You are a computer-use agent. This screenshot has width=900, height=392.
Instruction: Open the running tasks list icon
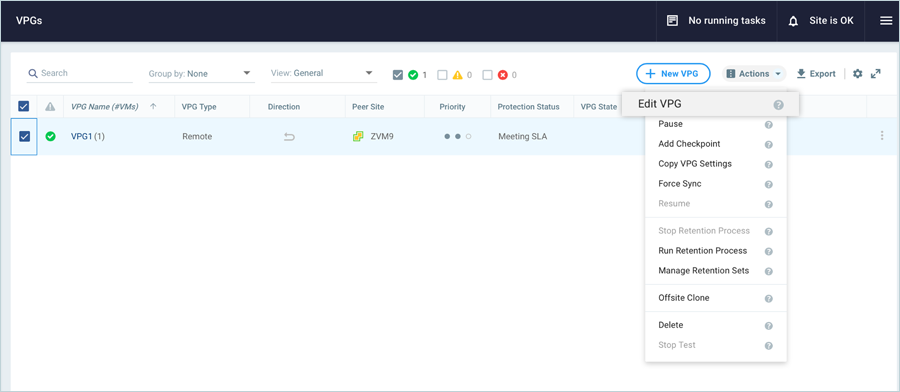pyautogui.click(x=672, y=21)
